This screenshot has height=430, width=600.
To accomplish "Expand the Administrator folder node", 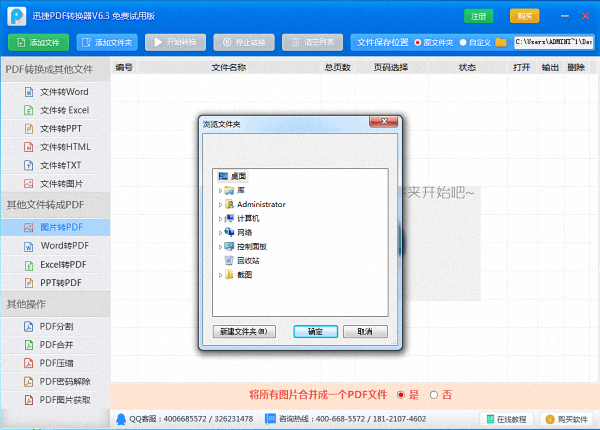I will point(220,204).
